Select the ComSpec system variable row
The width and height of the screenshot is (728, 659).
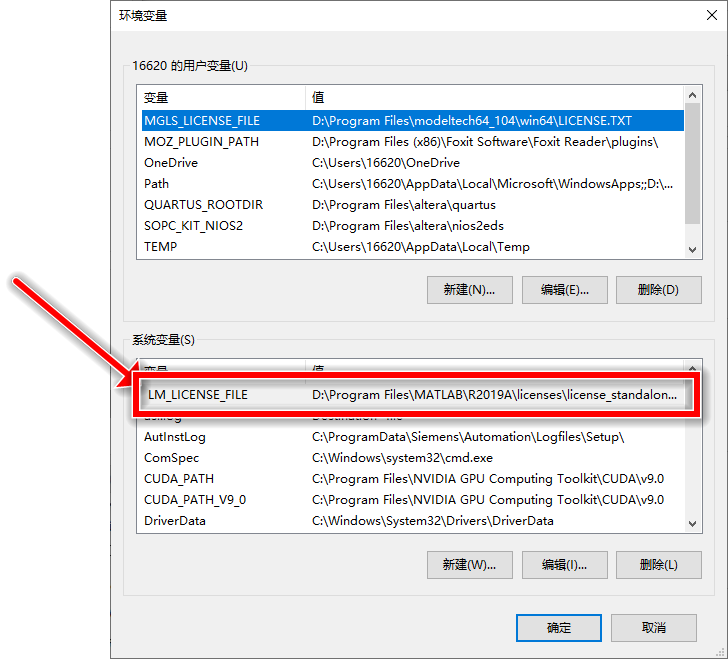[x=412, y=458]
